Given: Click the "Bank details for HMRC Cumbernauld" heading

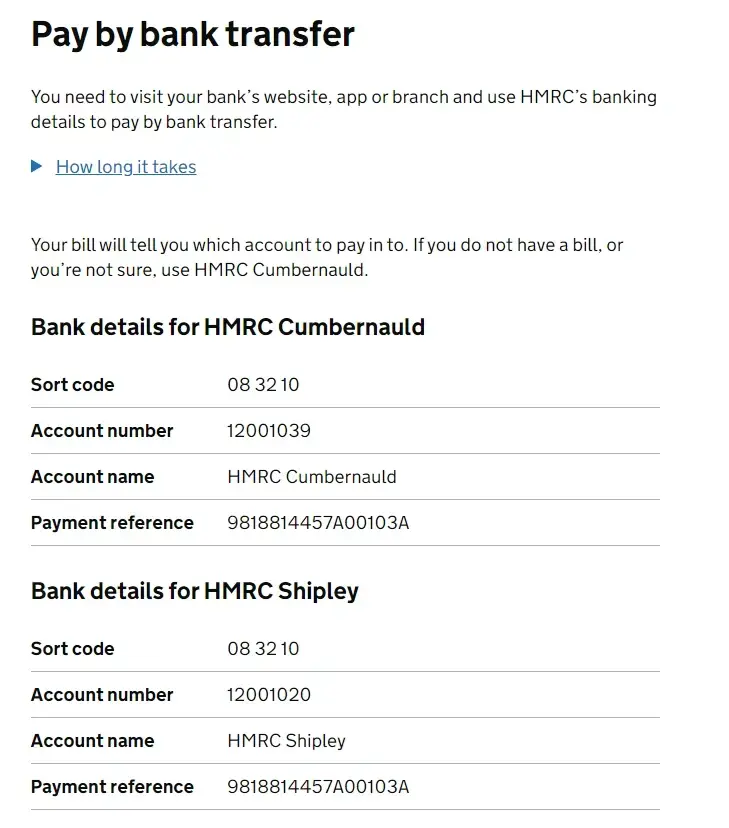Looking at the screenshot, I should 228,327.
